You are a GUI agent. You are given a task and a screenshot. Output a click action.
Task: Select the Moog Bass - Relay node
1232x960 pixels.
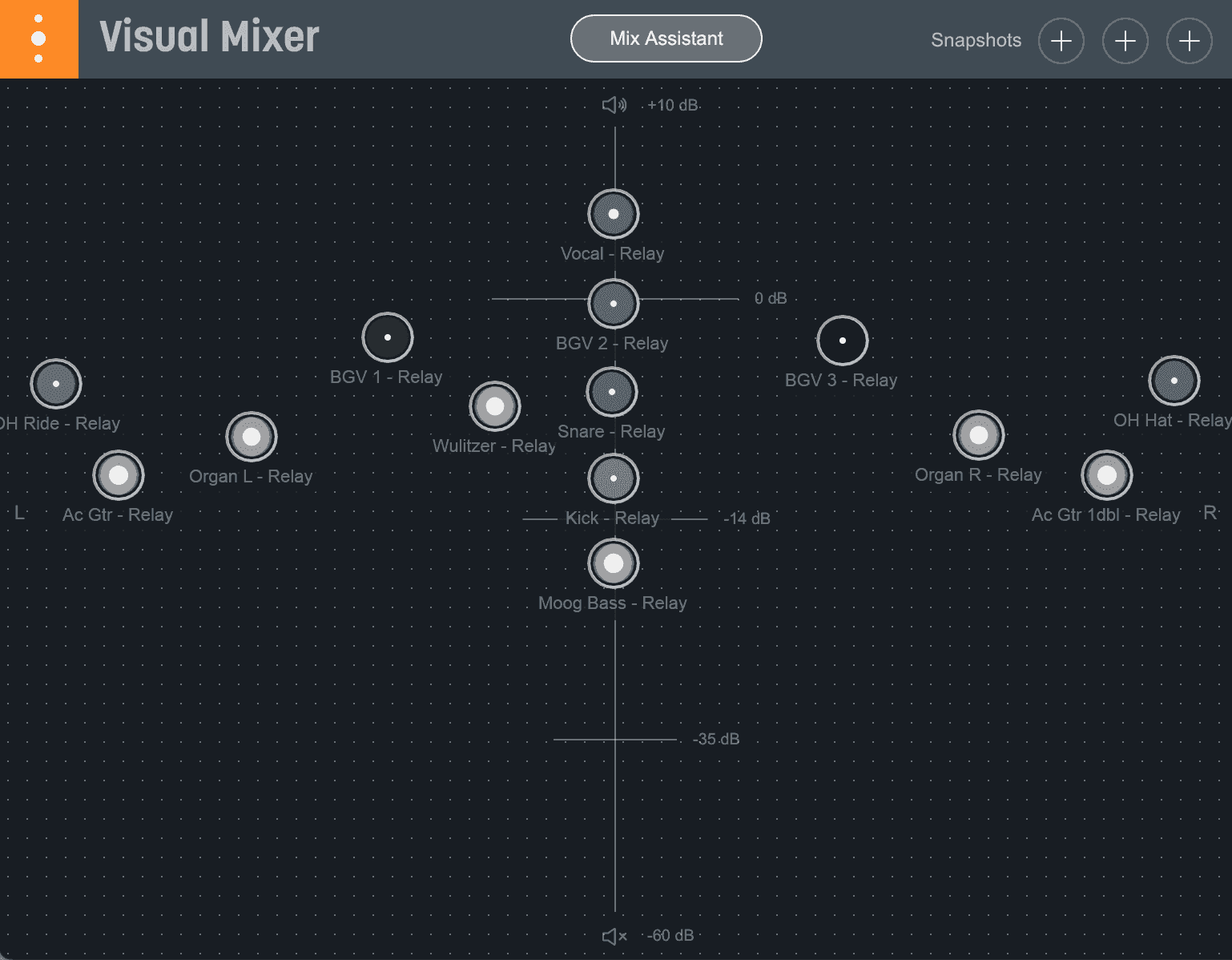tap(614, 563)
